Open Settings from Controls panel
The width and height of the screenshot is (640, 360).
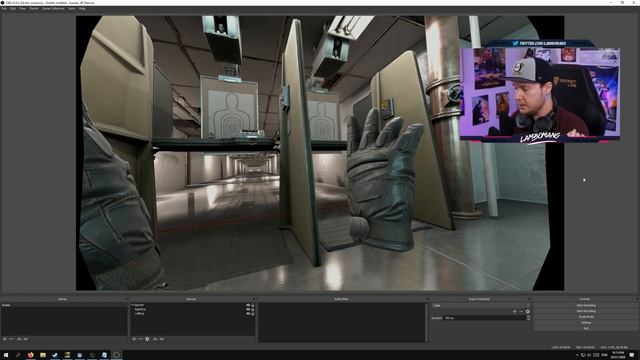coord(586,322)
